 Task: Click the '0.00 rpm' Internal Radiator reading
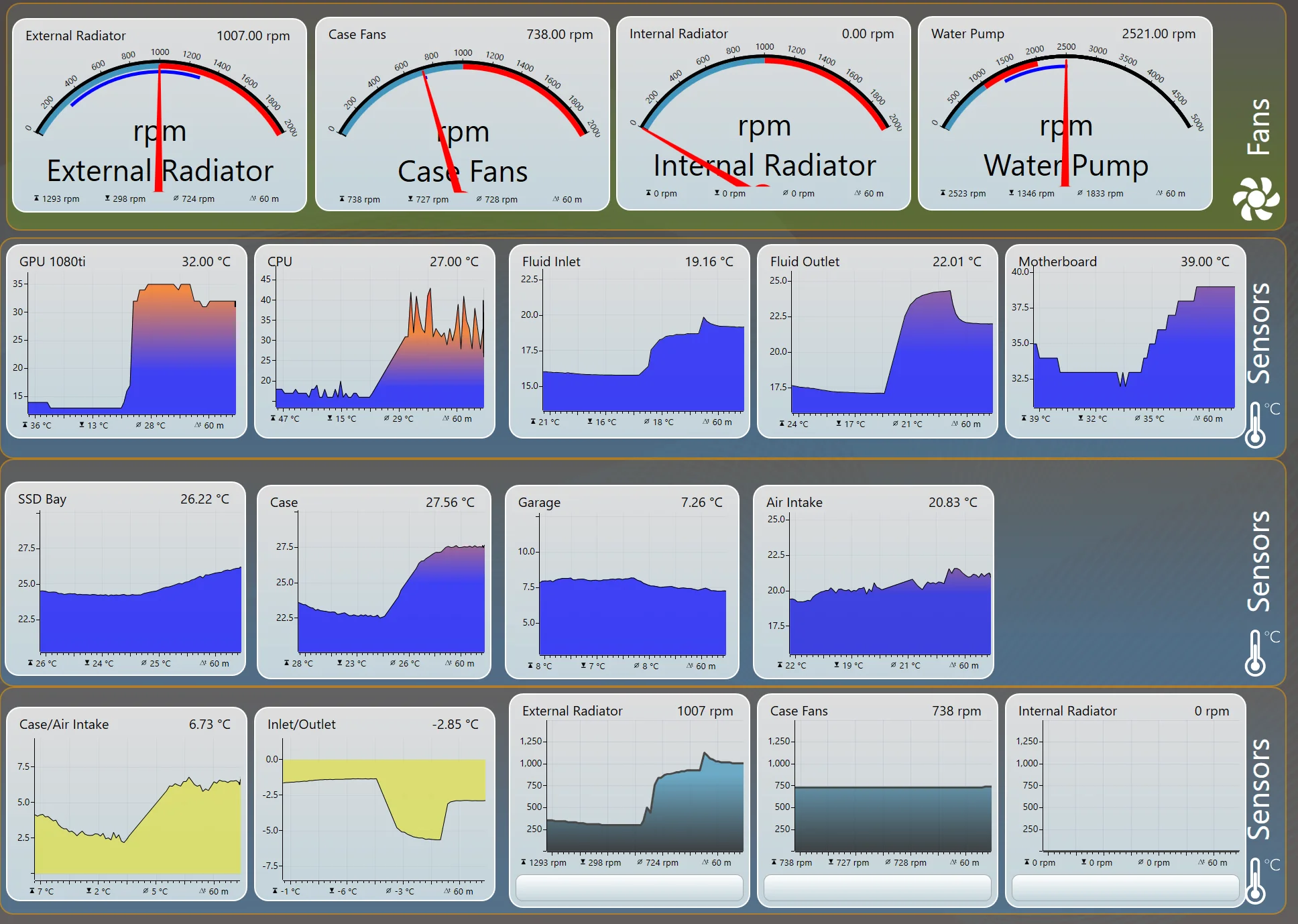tap(868, 34)
